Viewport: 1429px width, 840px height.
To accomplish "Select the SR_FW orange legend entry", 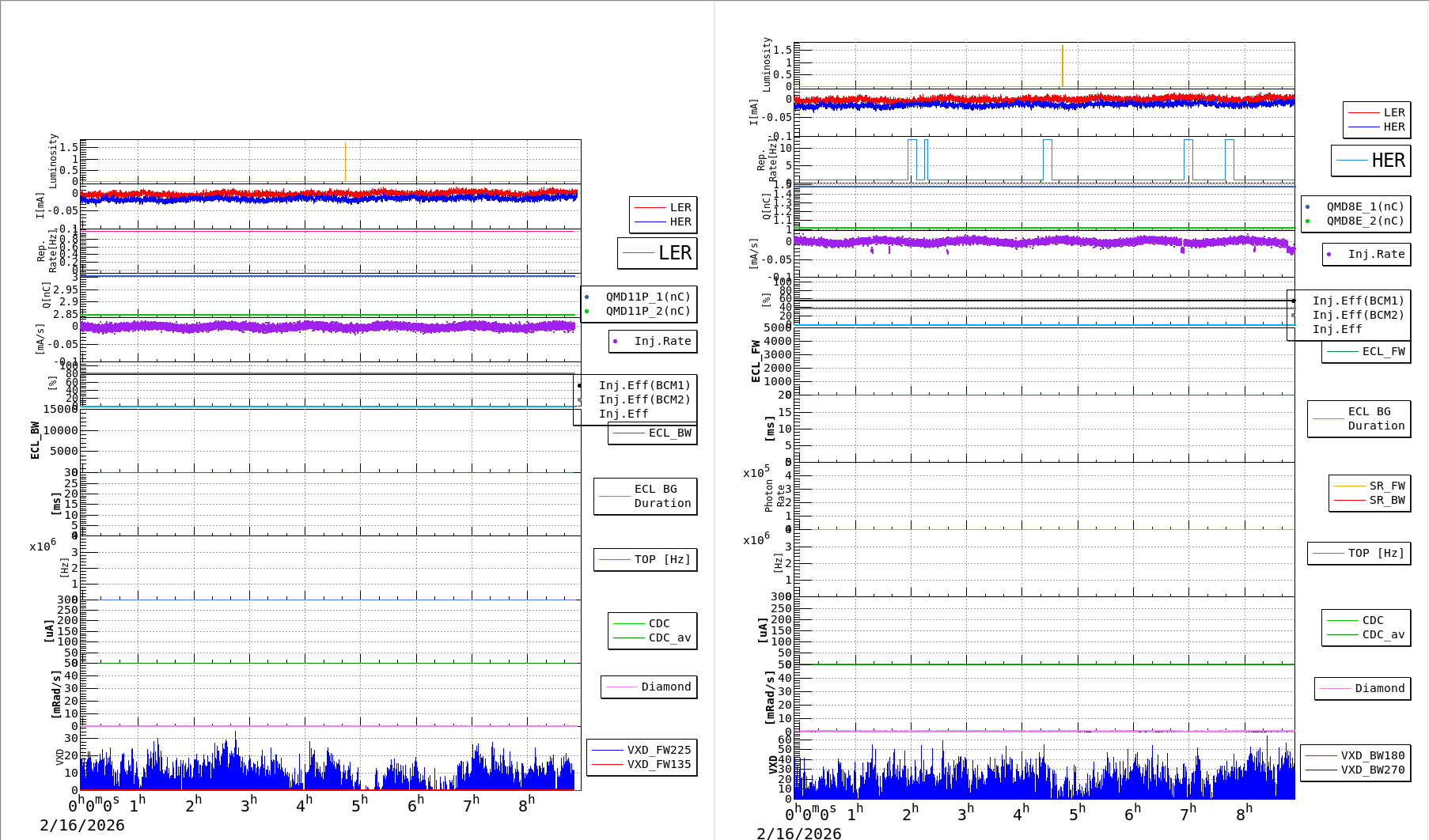I will (x=1370, y=486).
